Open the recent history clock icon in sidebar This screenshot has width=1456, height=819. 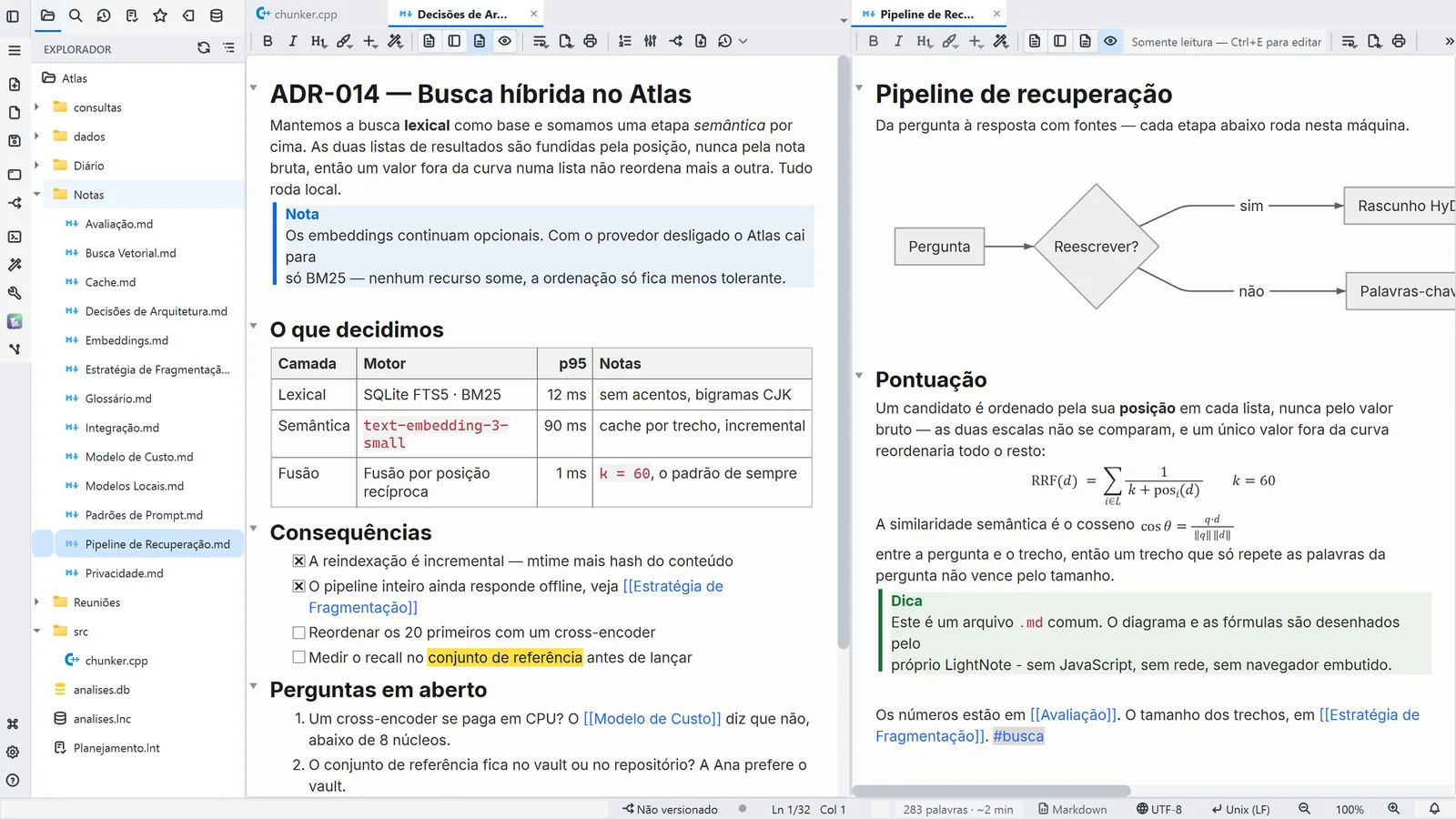104,15
